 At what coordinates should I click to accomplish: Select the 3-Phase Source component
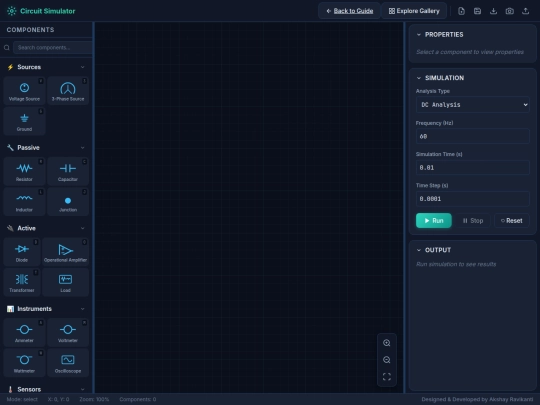click(68, 91)
